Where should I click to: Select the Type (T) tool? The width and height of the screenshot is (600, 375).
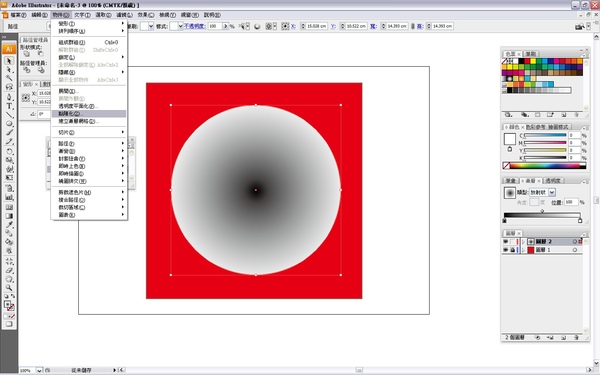pos(9,106)
